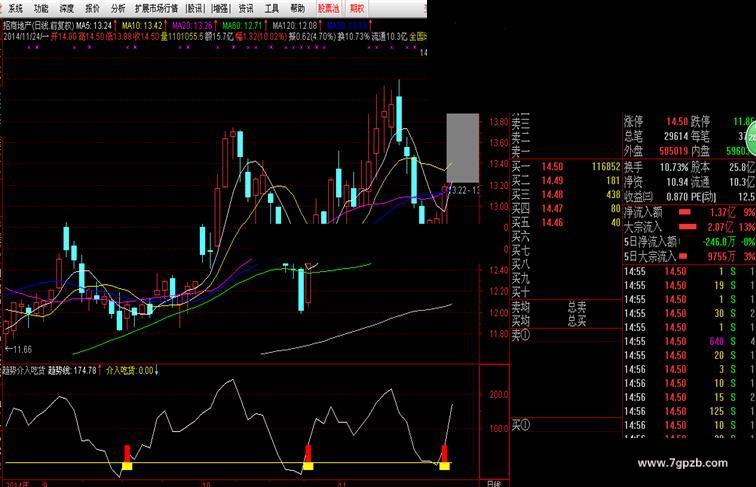Screen dimensions: 756x487
Task: Click the 100.0 indicator axis label
Action: [499, 428]
